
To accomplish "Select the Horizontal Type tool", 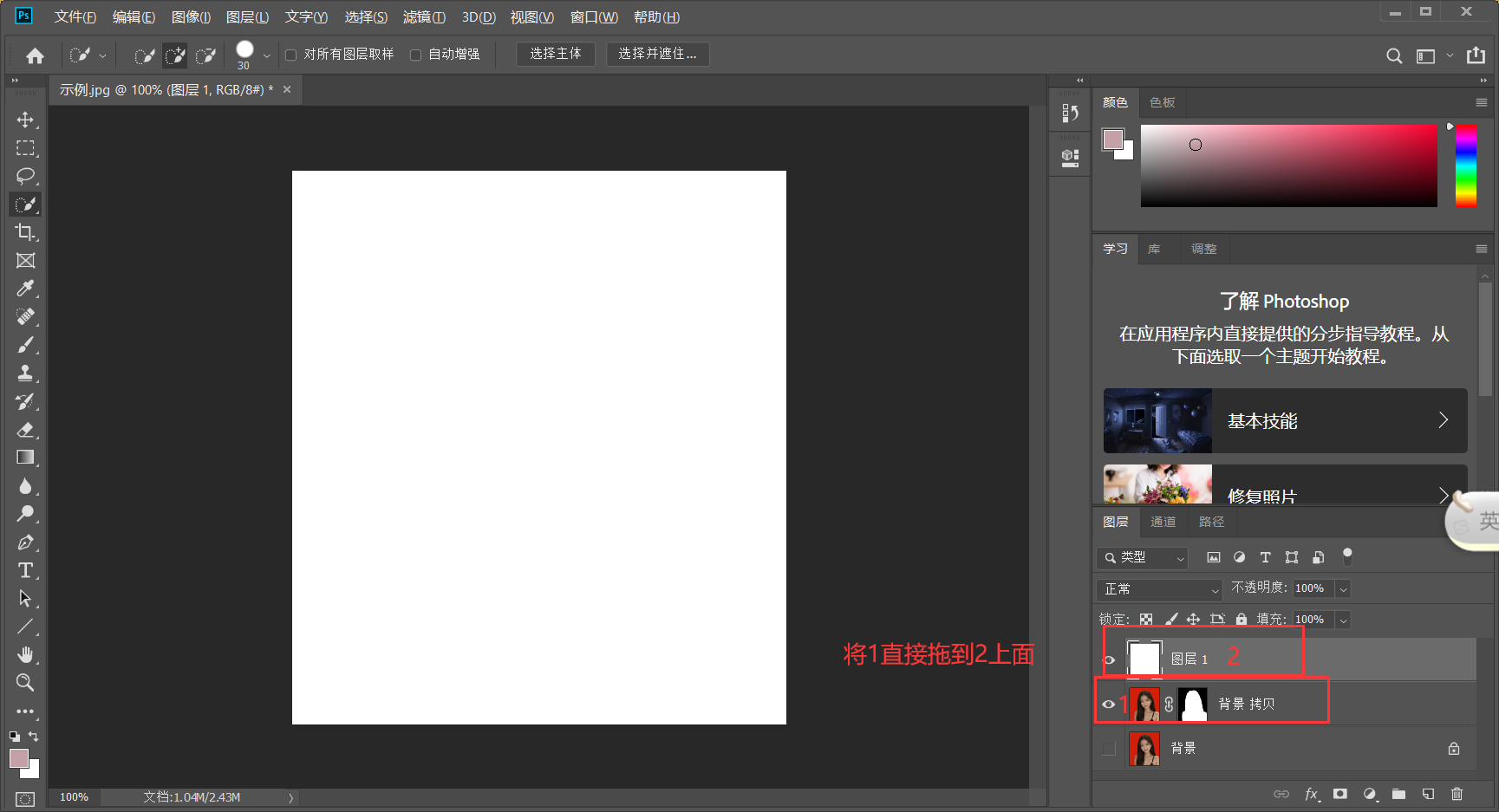I will 25,570.
